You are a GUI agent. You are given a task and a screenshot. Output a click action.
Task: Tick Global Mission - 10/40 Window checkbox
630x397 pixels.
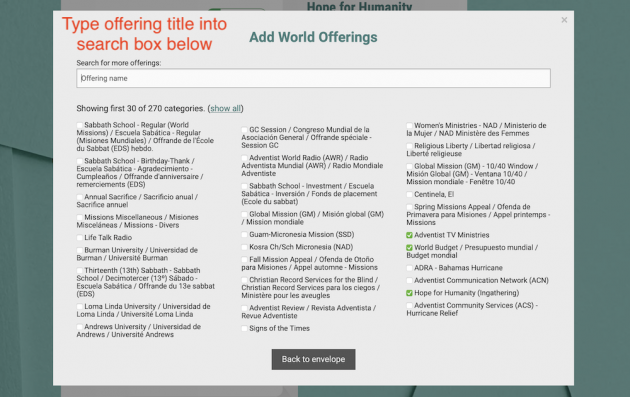point(409,166)
